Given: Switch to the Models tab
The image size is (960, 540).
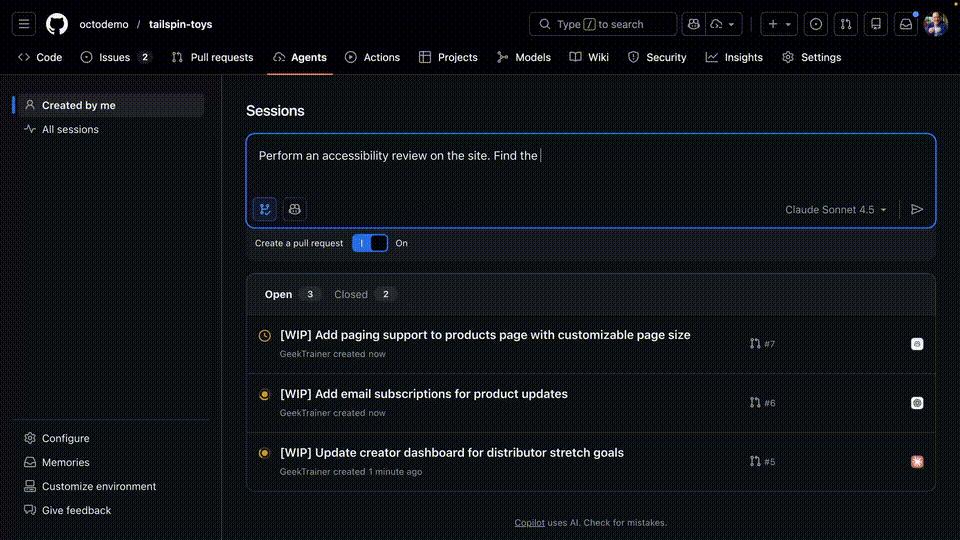Looking at the screenshot, I should coord(524,57).
